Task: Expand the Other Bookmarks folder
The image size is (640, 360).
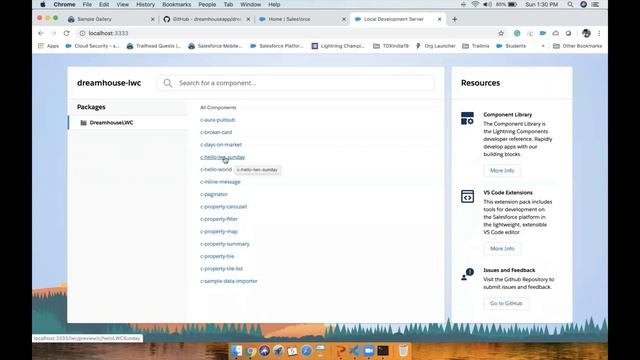Action: point(577,46)
